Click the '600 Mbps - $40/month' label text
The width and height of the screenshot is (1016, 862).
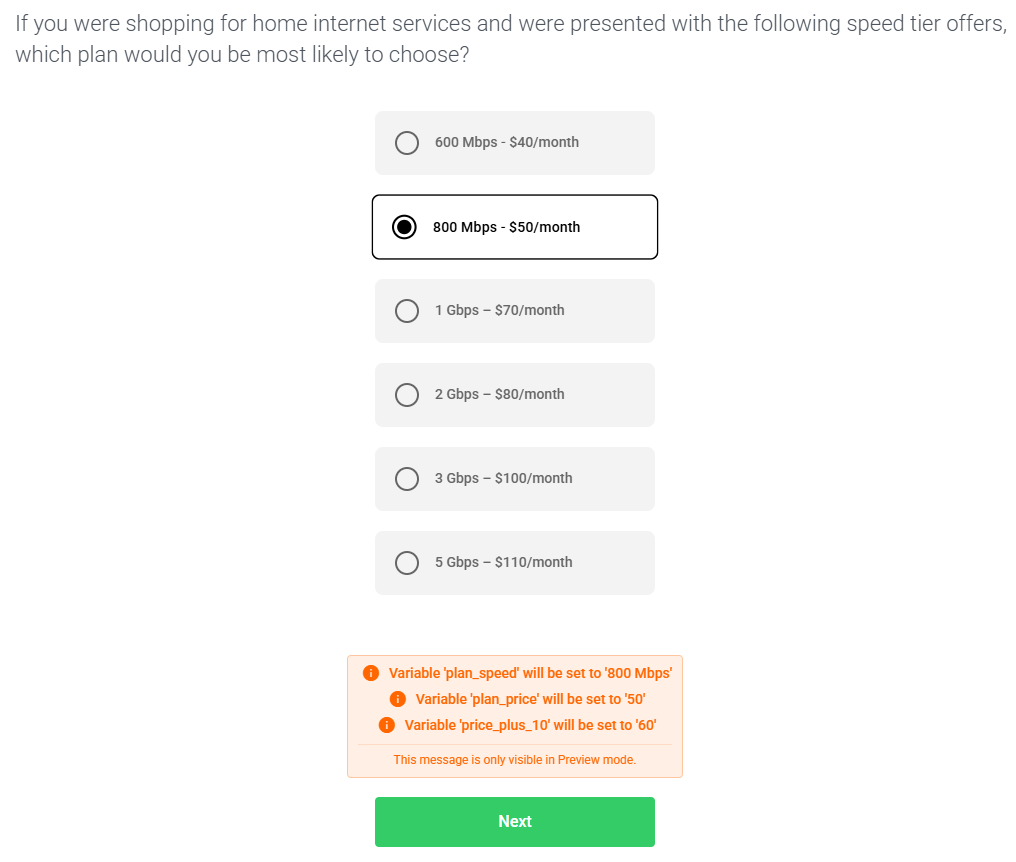pyautogui.click(x=507, y=142)
